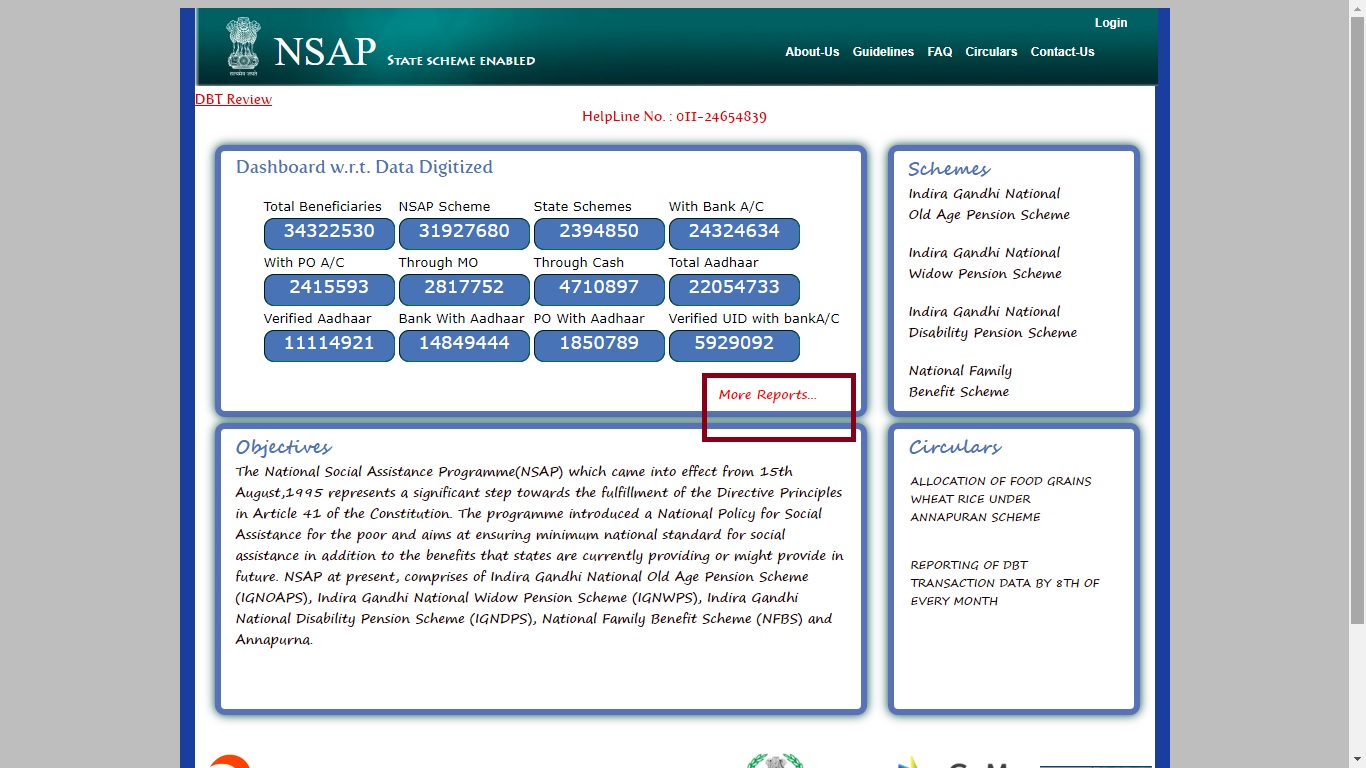
Task: Open the Annapuran food grains allocation circular
Action: click(1000, 498)
